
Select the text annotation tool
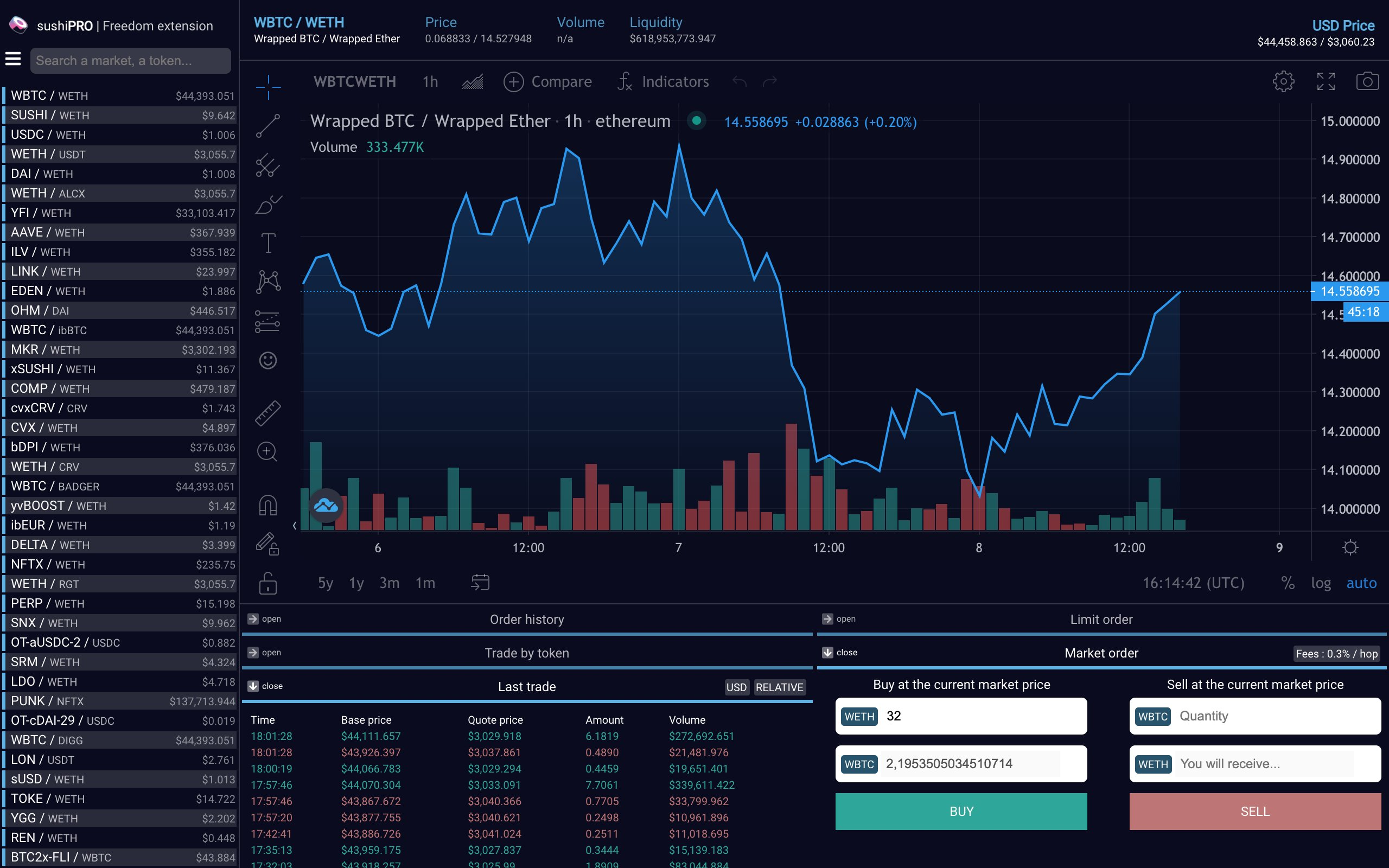[x=268, y=243]
